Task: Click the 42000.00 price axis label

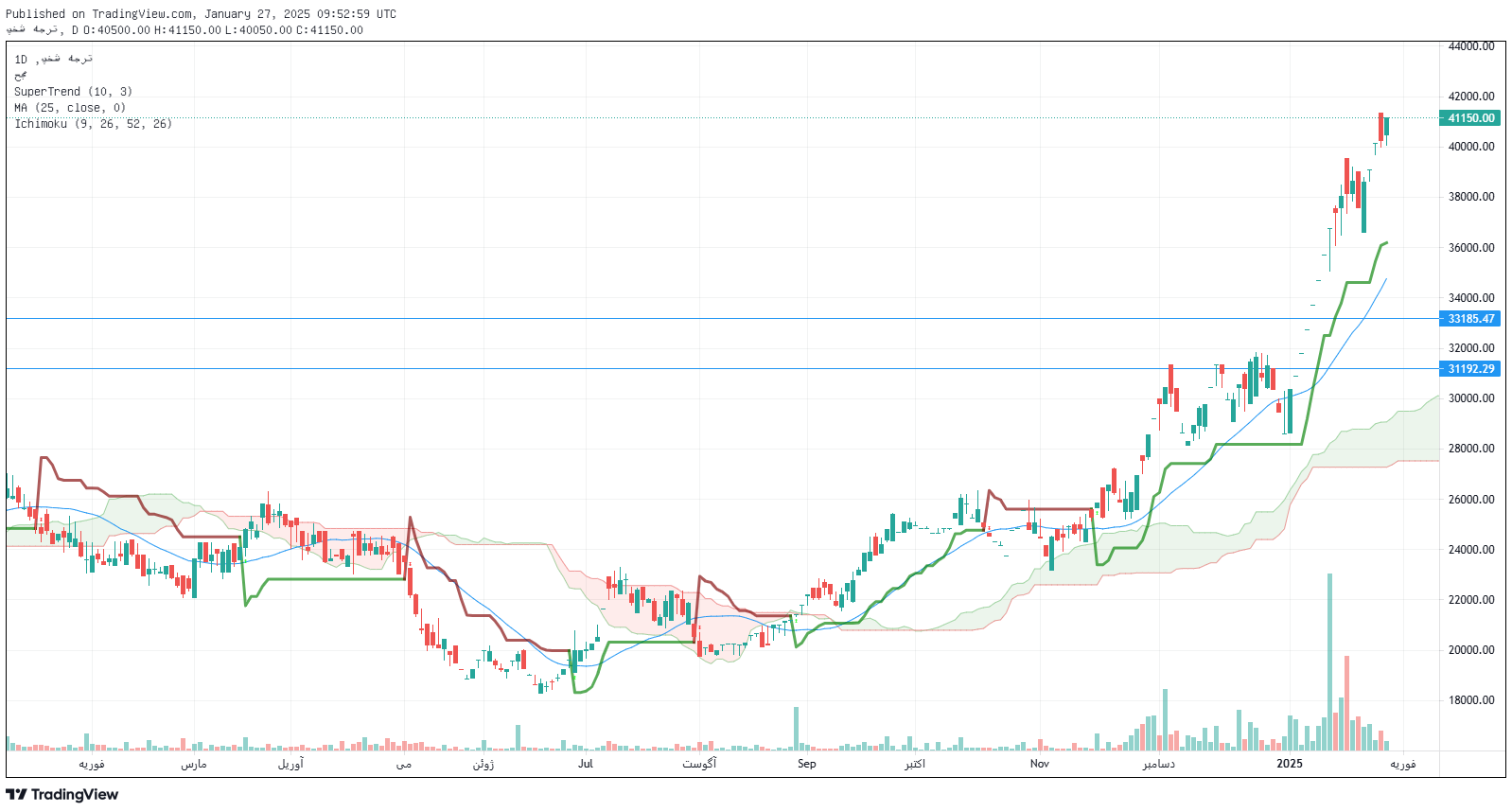Action: coord(1471,97)
